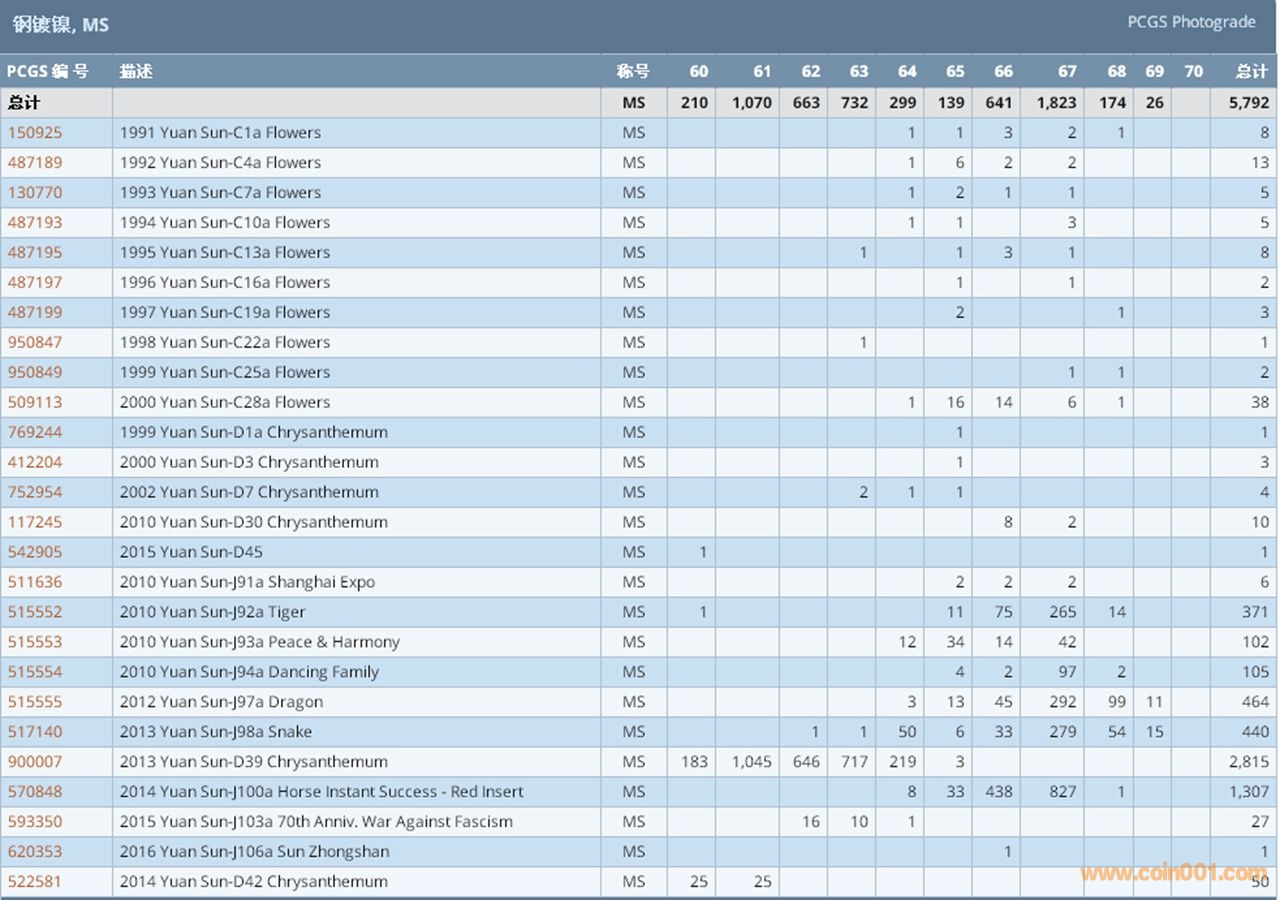Open PCGS number 150925 link

click(x=34, y=132)
